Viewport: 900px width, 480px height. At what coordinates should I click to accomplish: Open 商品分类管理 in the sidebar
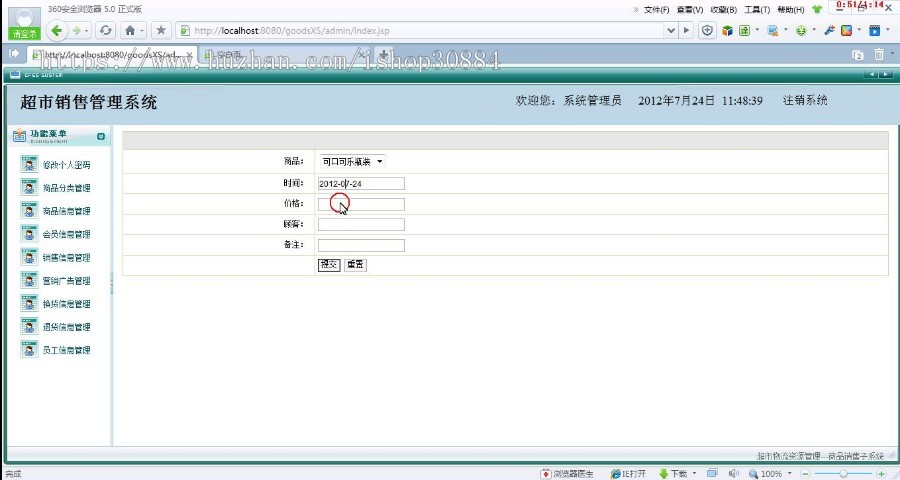[x=67, y=188]
